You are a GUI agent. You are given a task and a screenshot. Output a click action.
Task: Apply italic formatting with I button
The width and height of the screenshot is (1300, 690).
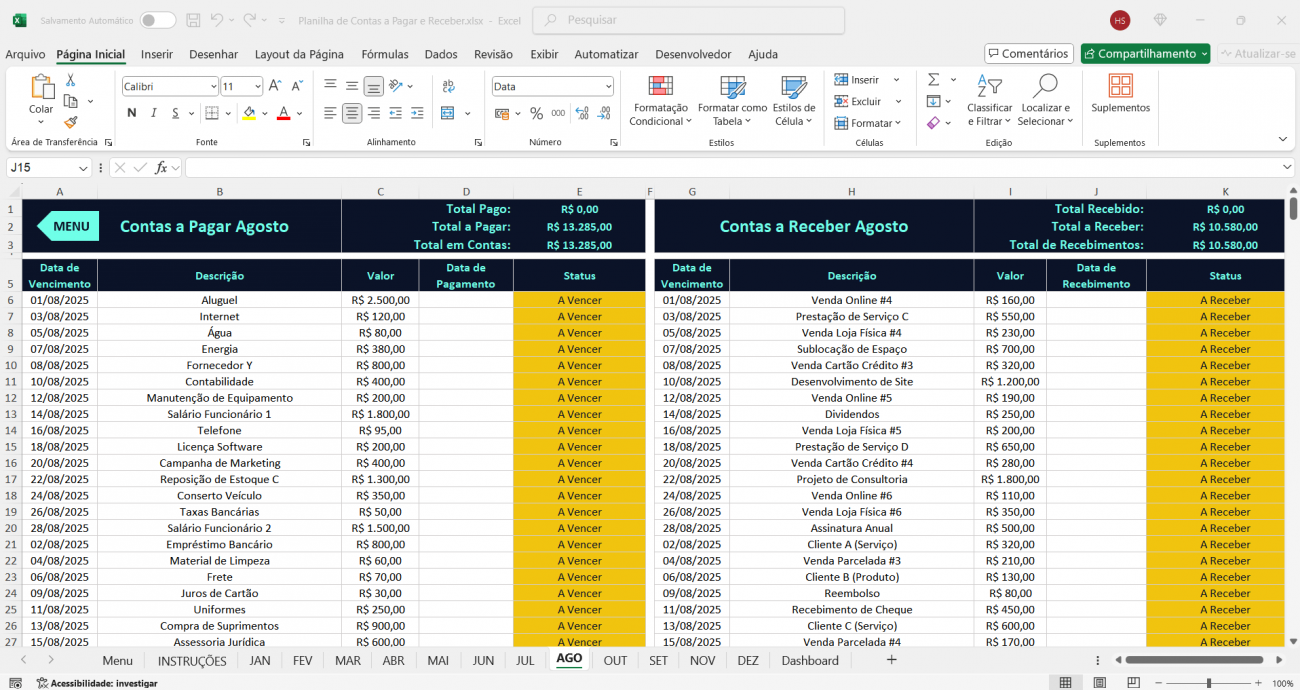pyautogui.click(x=153, y=113)
